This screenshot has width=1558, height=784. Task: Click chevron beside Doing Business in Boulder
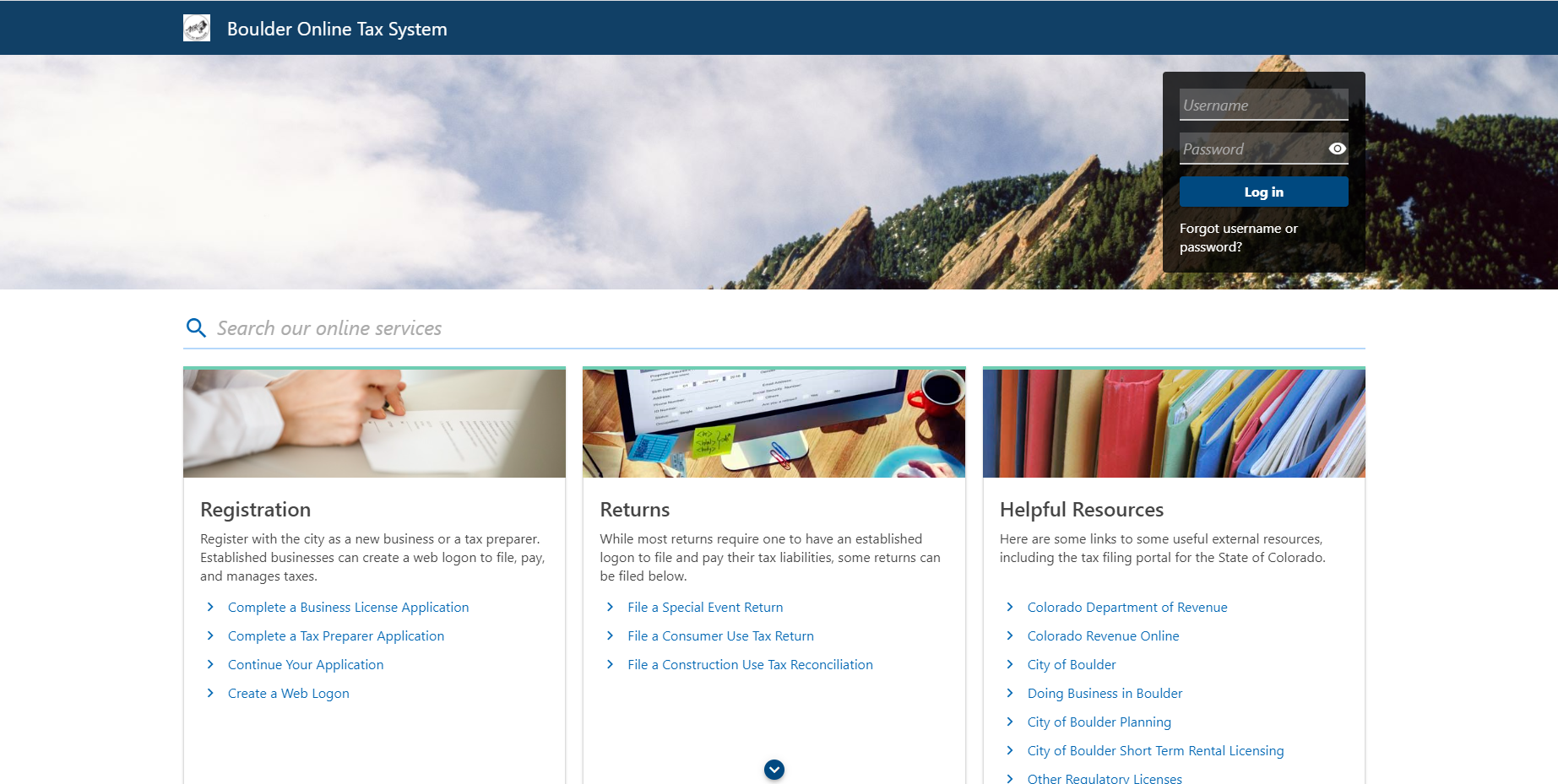pyautogui.click(x=1010, y=693)
